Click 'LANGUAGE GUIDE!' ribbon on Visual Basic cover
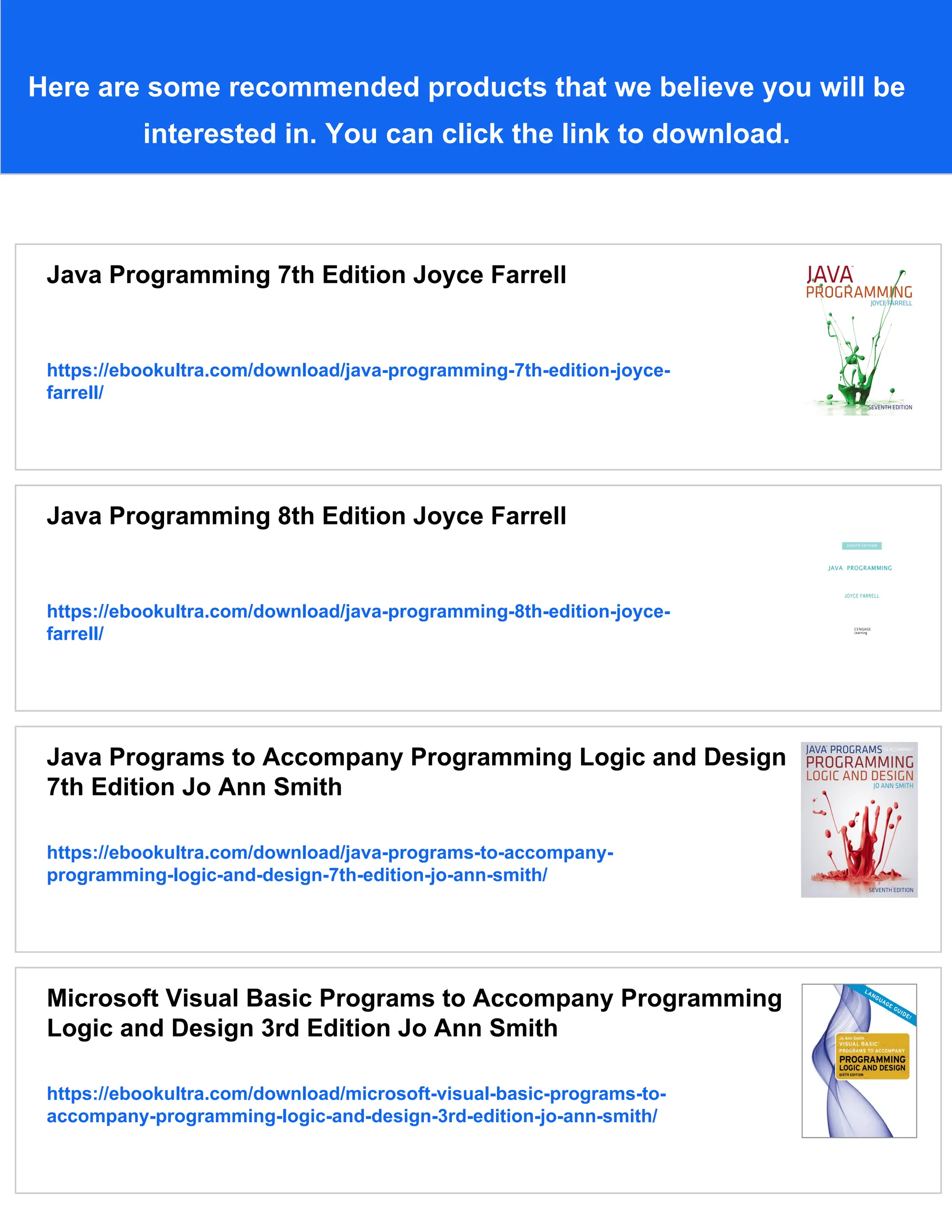 (888, 1004)
